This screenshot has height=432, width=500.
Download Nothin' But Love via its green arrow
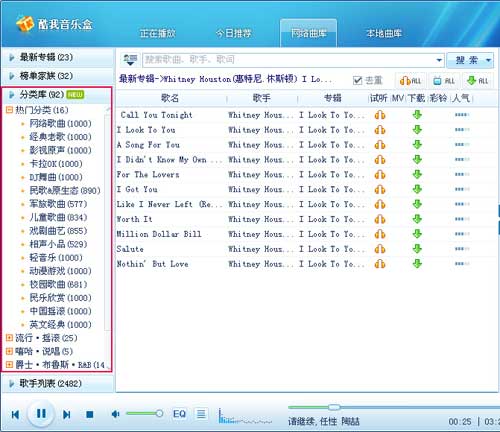[417, 264]
